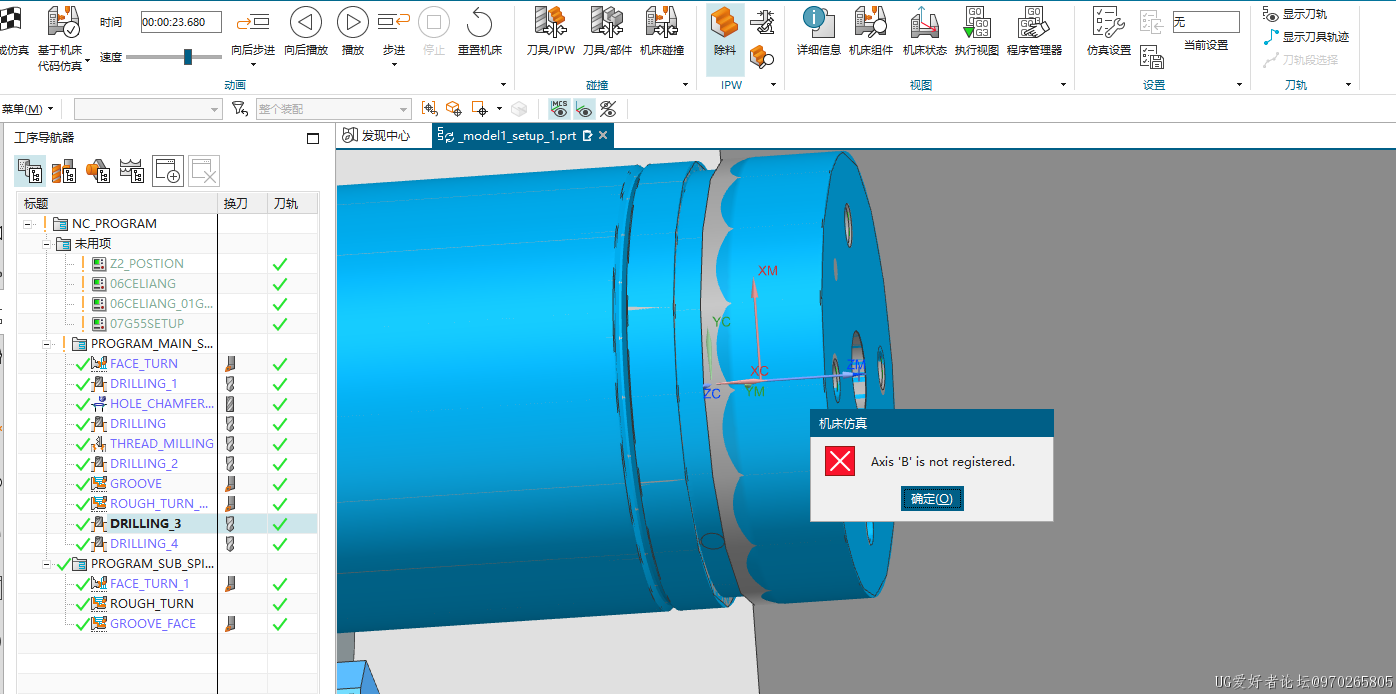1396x694 pixels.
Task: Reset the machine with 重置机床
Action: [480, 22]
